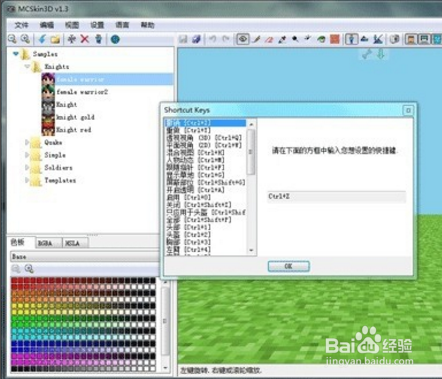The height and width of the screenshot is (379, 442).
Task: Click the shortcut list scroll up arrow
Action: (x=251, y=124)
